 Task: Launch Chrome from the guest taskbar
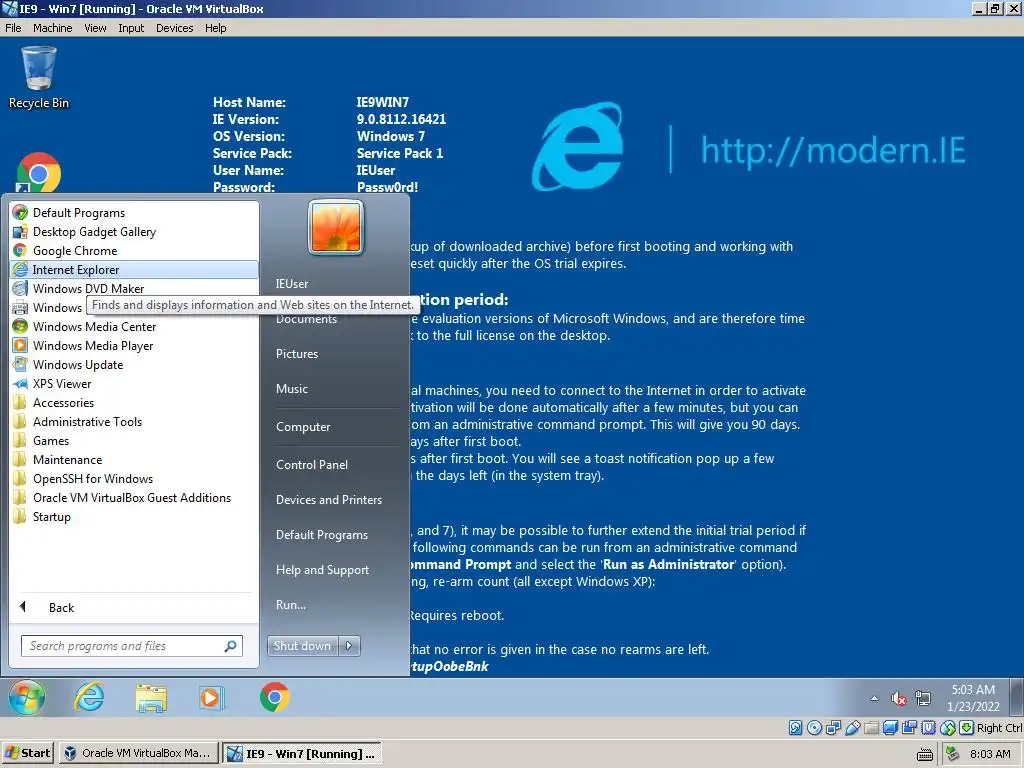(x=274, y=697)
